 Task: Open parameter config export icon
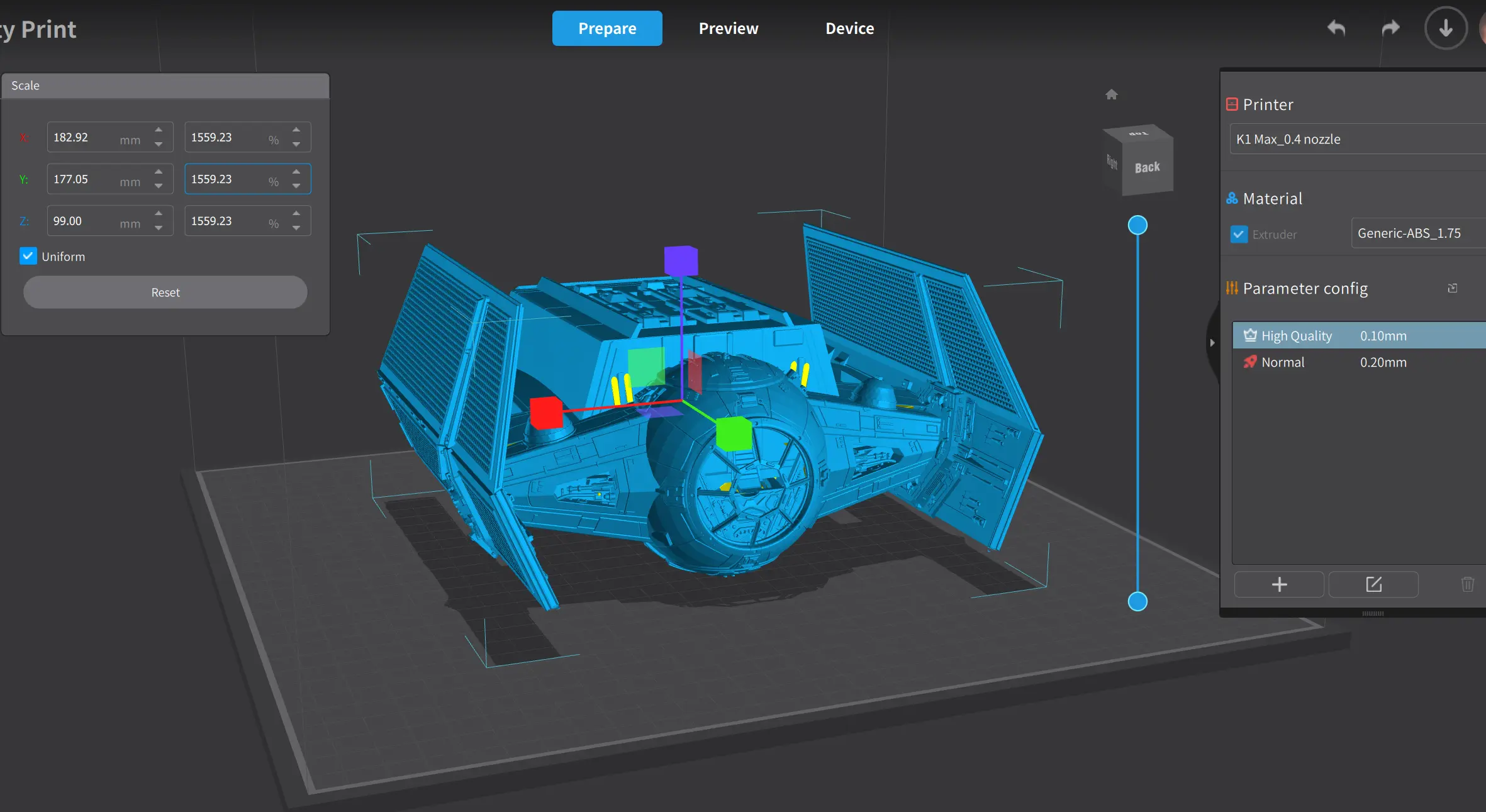1452,288
